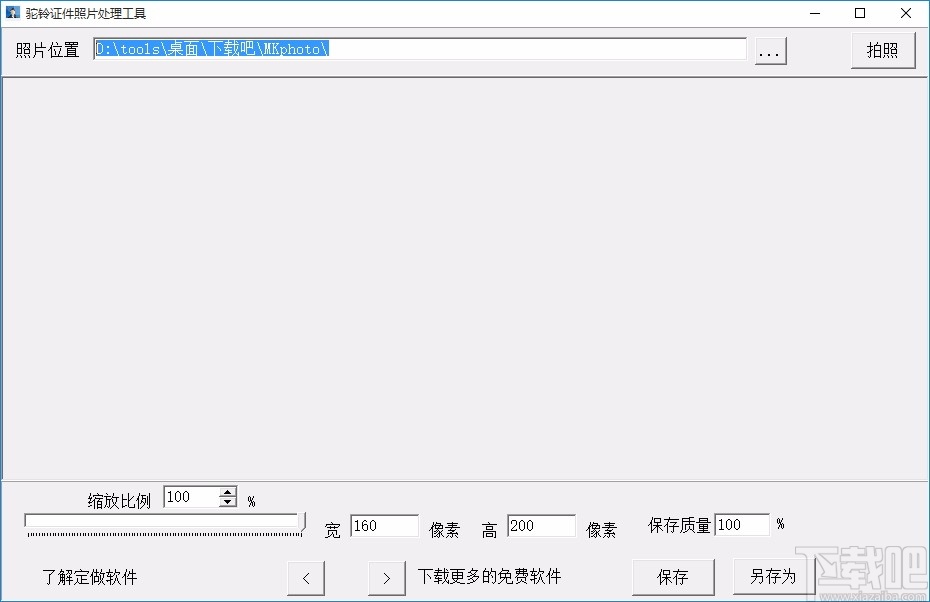Click the 下载更多的免费软件 link
The height and width of the screenshot is (602, 930).
point(489,575)
